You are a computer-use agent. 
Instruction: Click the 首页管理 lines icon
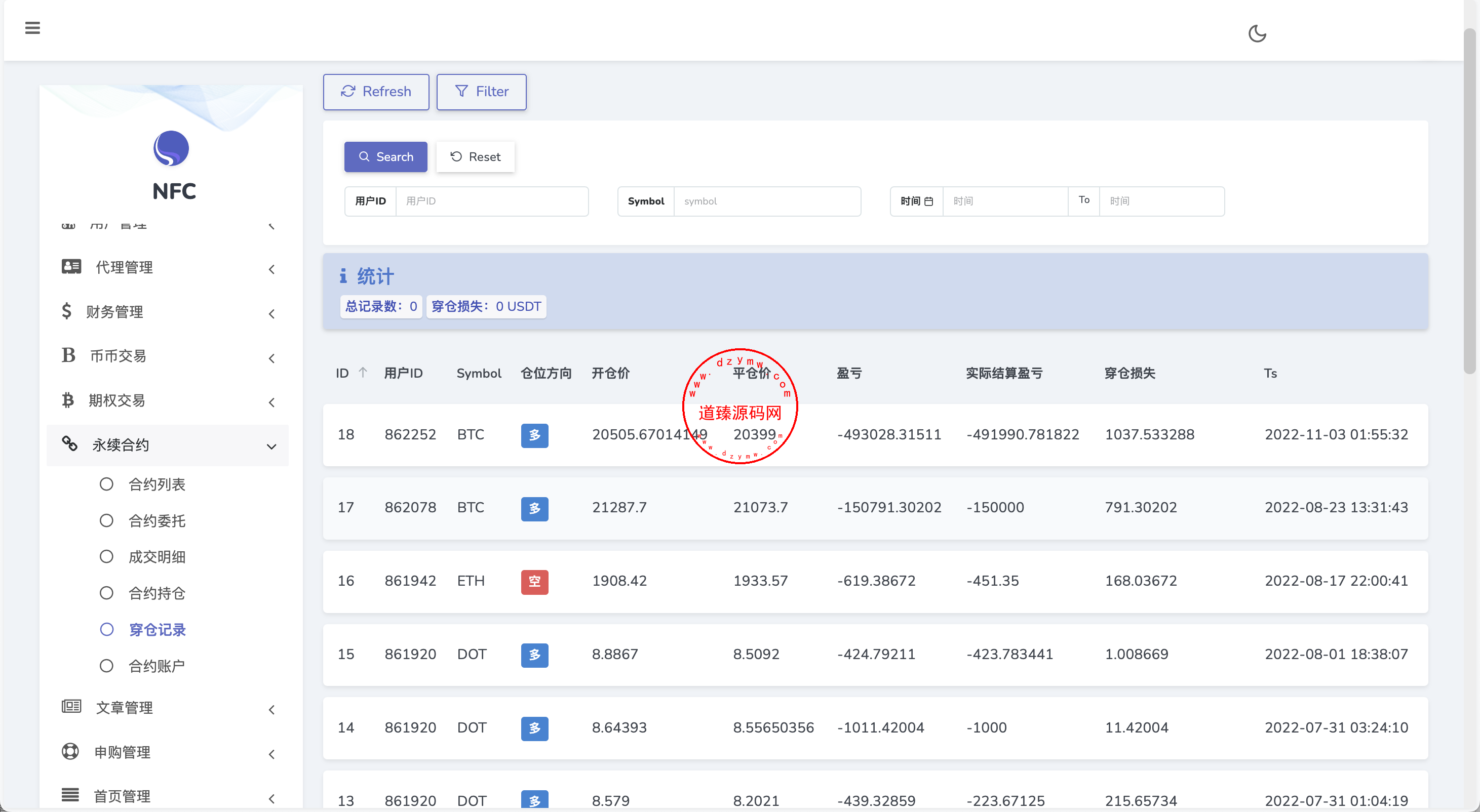[x=70, y=795]
